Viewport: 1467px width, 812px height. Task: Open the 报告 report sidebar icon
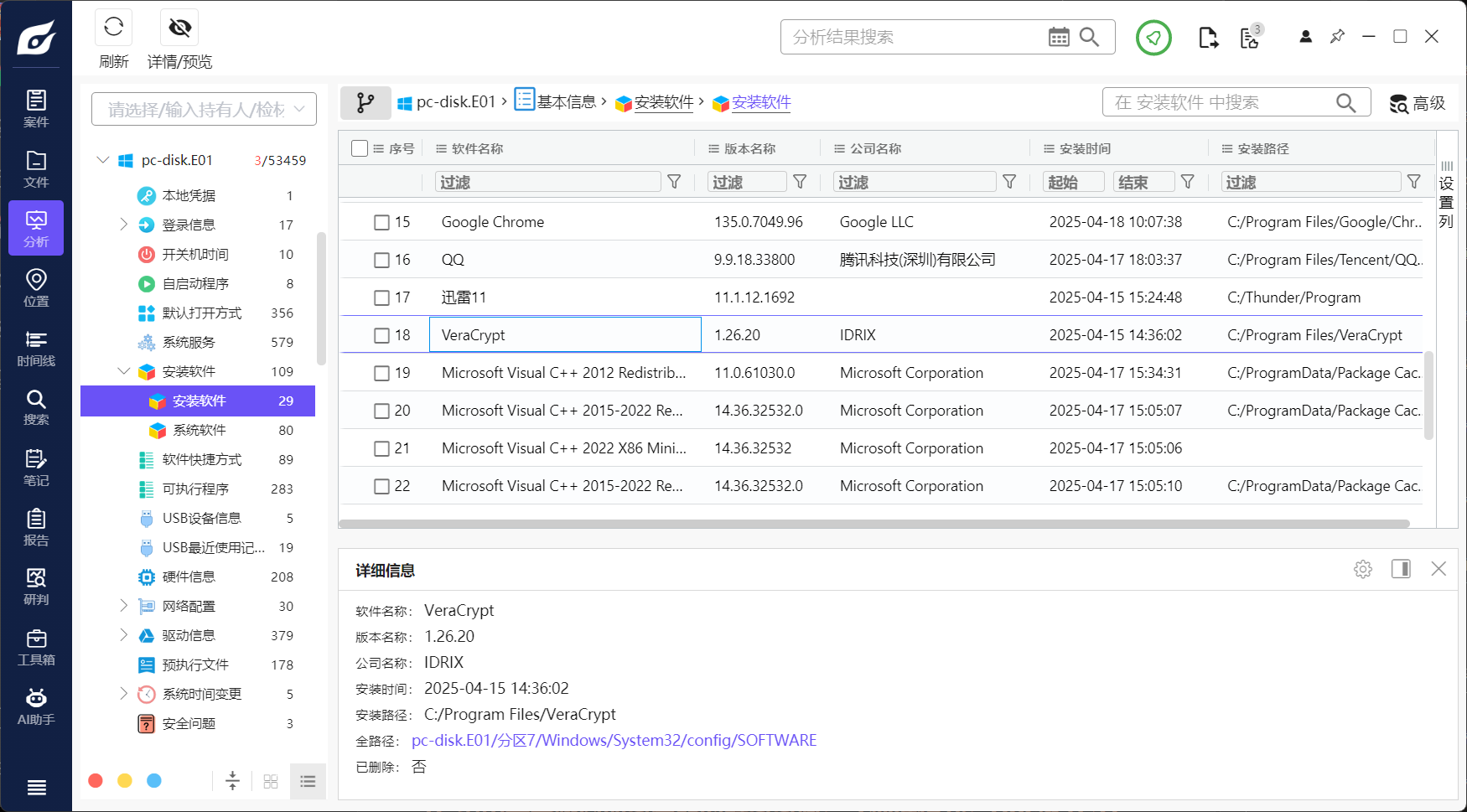[36, 527]
